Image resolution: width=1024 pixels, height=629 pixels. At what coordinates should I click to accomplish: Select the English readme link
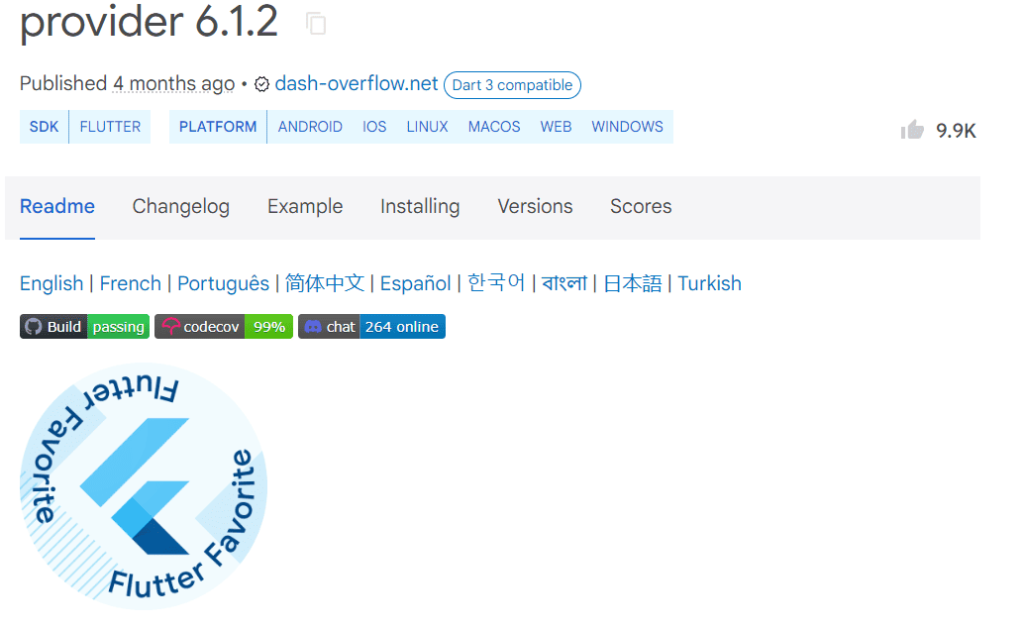52,283
